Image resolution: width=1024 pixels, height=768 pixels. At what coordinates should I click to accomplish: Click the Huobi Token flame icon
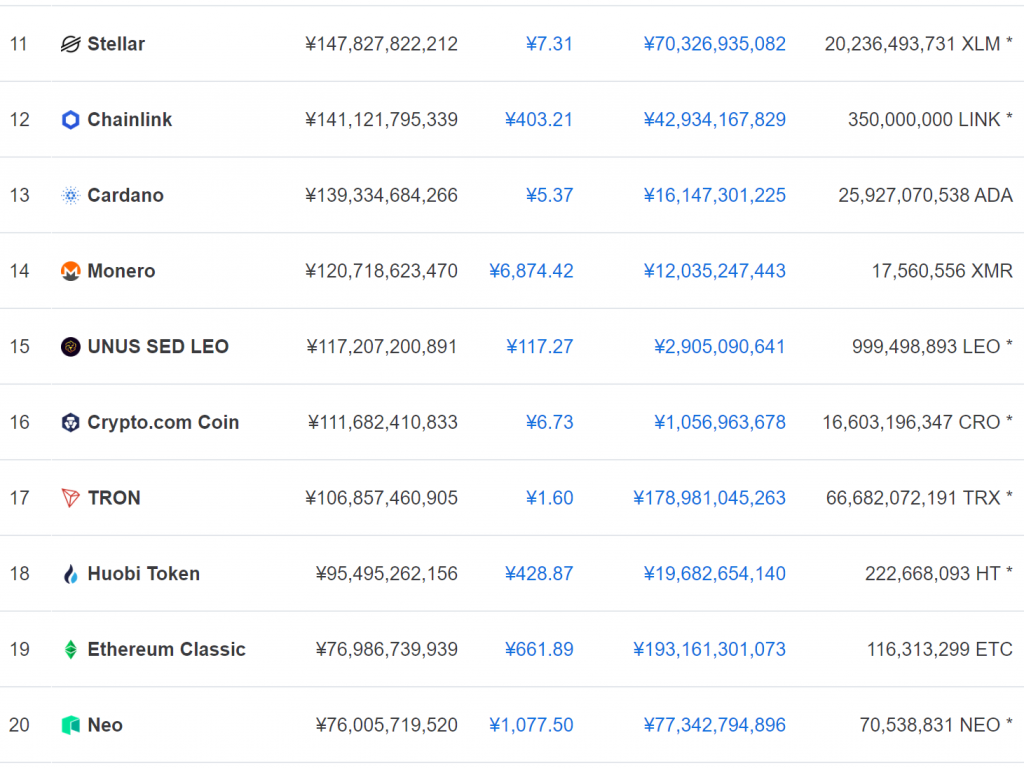[x=71, y=574]
